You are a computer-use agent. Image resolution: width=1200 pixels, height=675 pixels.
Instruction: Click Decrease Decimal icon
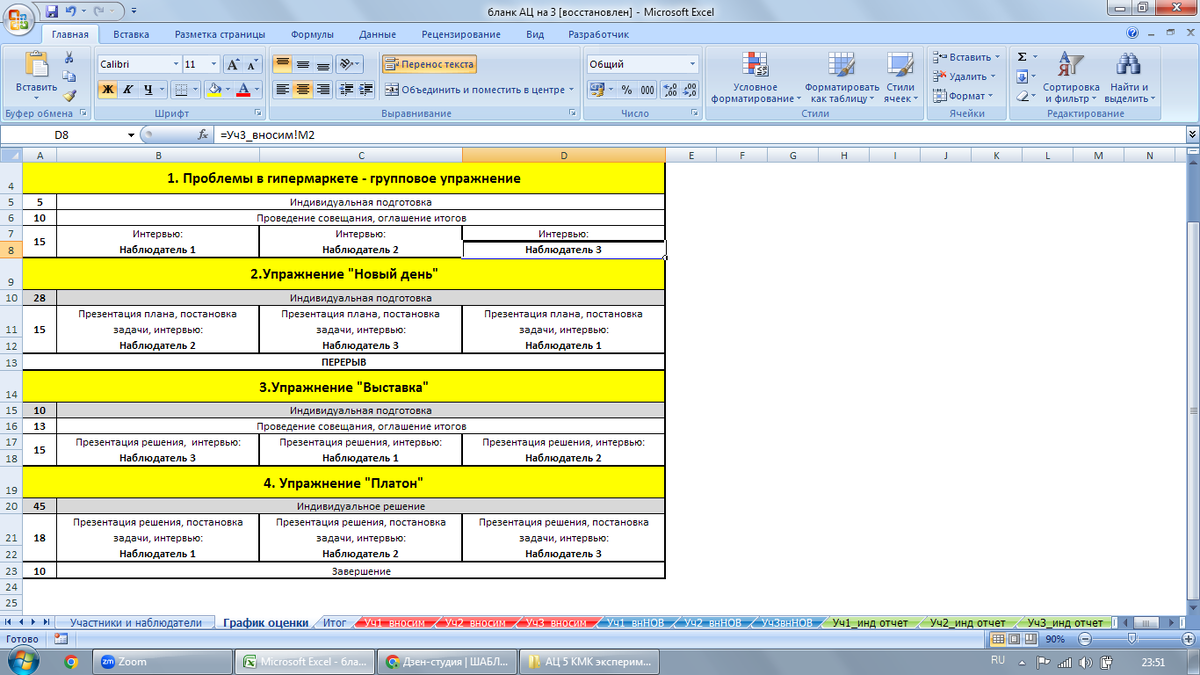[690, 89]
